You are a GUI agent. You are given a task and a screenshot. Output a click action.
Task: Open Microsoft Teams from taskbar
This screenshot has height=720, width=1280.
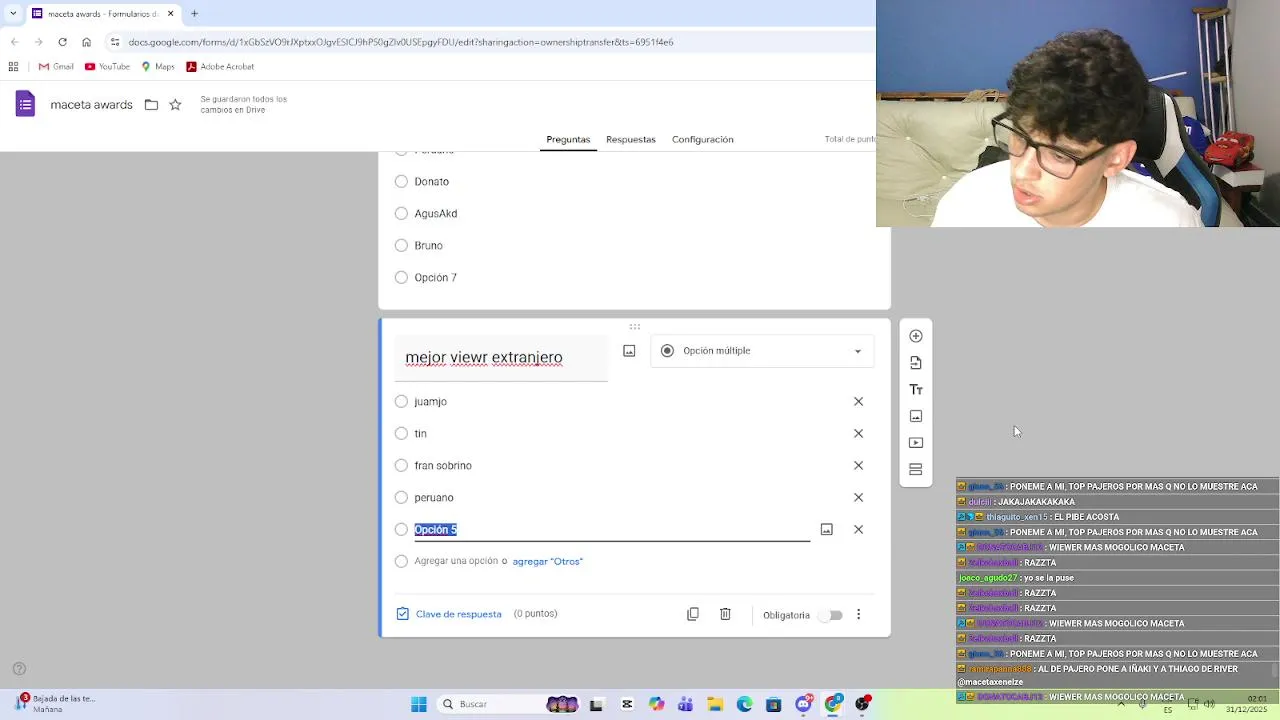685,704
